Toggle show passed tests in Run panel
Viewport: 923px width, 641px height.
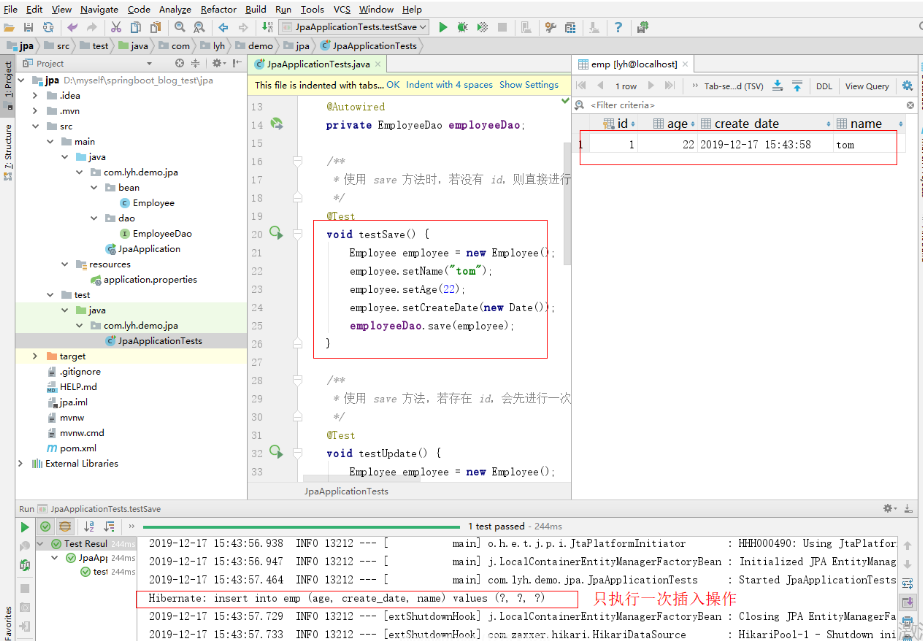click(x=46, y=526)
